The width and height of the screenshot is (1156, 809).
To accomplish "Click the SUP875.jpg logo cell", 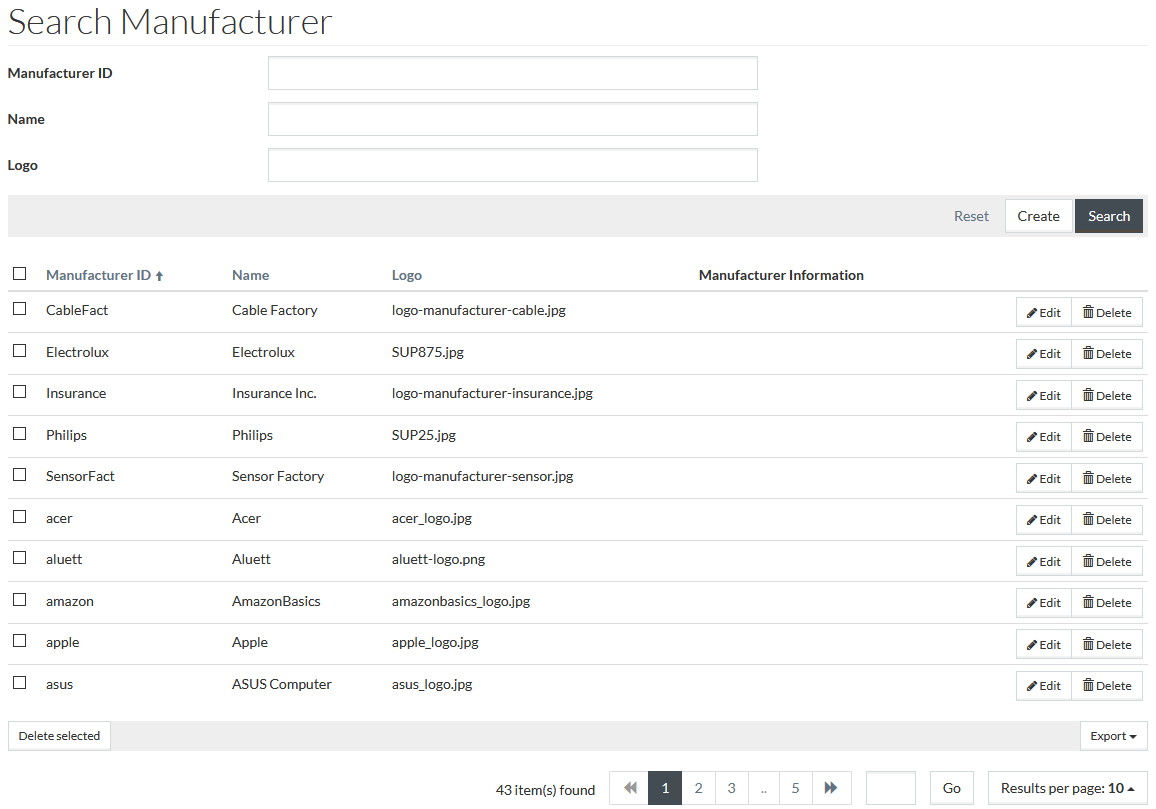I will click(428, 352).
